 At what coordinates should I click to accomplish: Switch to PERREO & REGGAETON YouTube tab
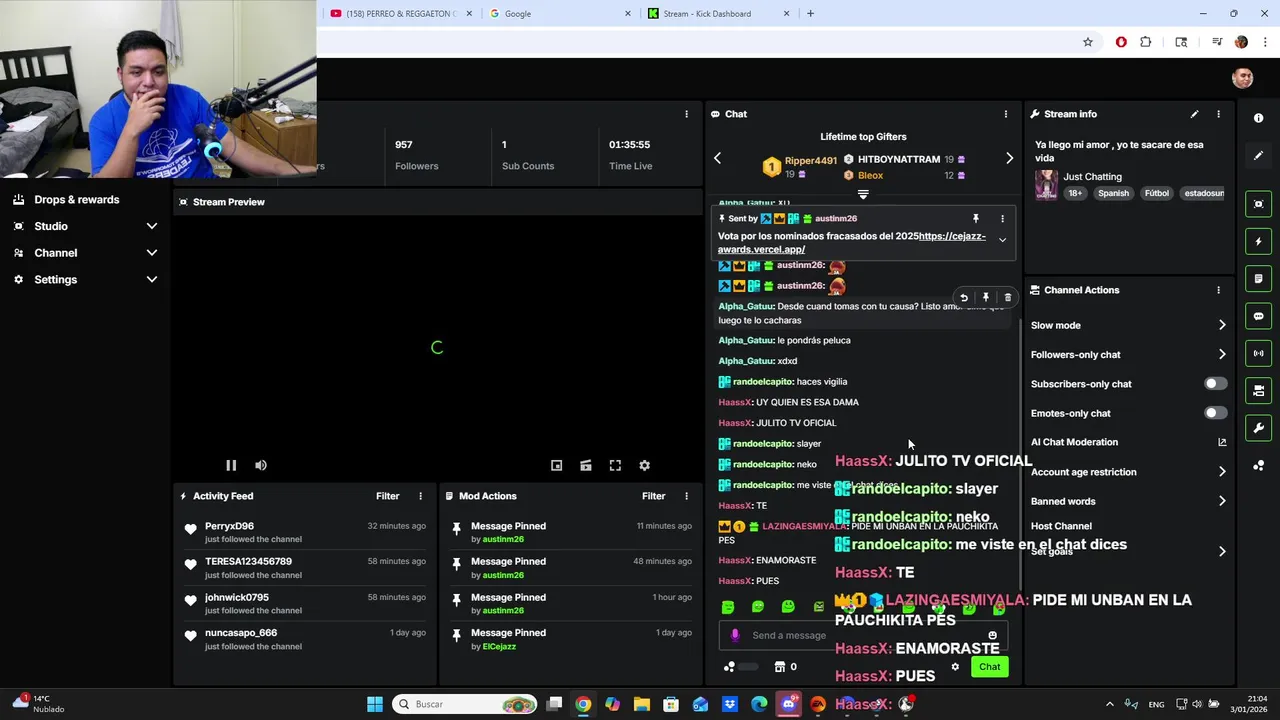coord(400,14)
